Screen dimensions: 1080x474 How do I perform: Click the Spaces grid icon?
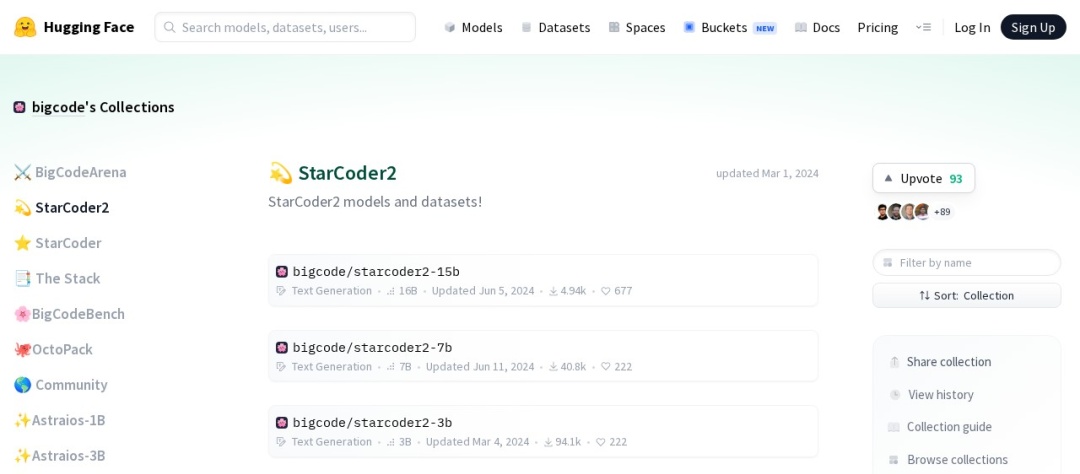(614, 28)
